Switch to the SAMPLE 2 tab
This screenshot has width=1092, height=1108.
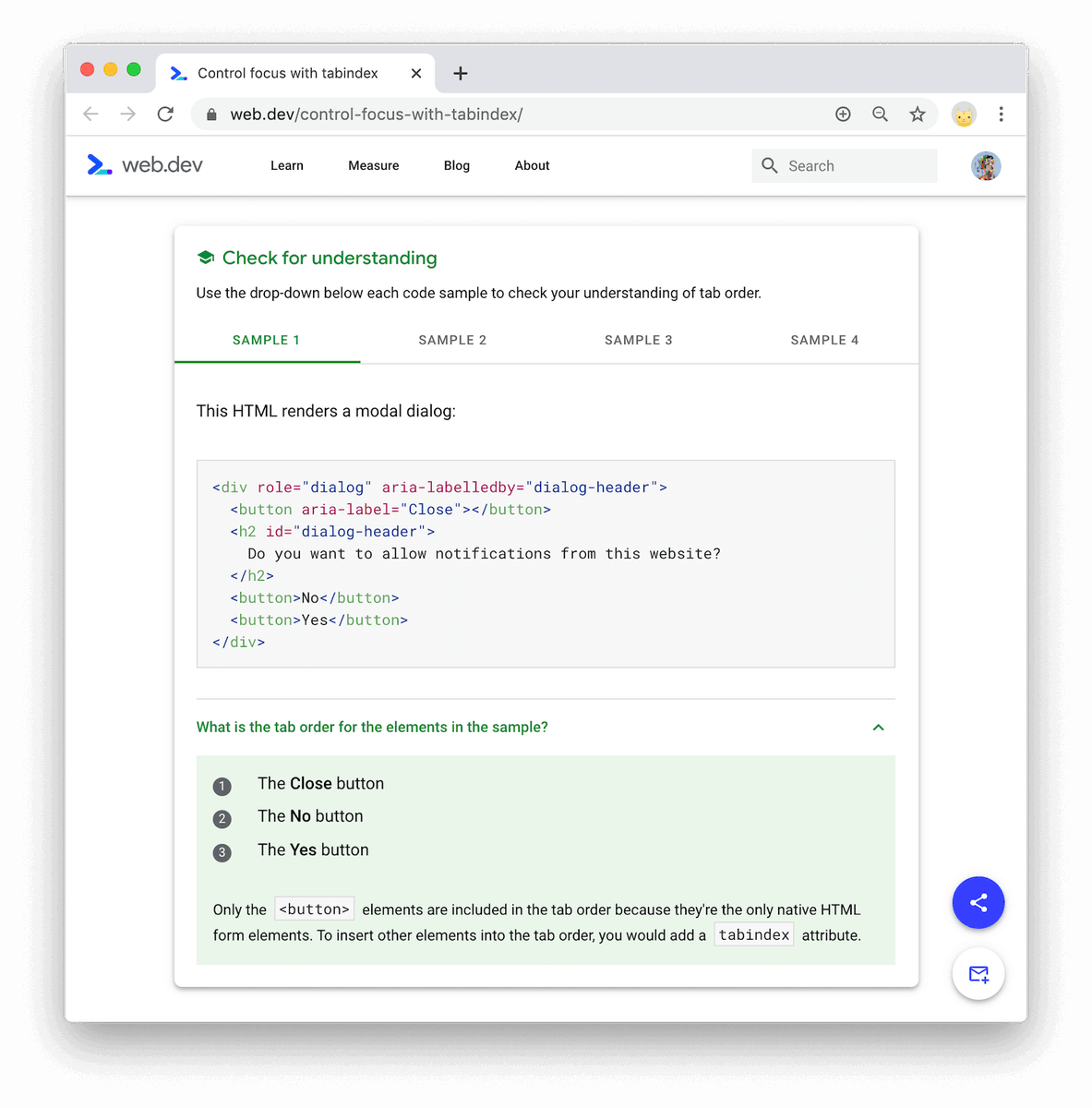point(452,340)
